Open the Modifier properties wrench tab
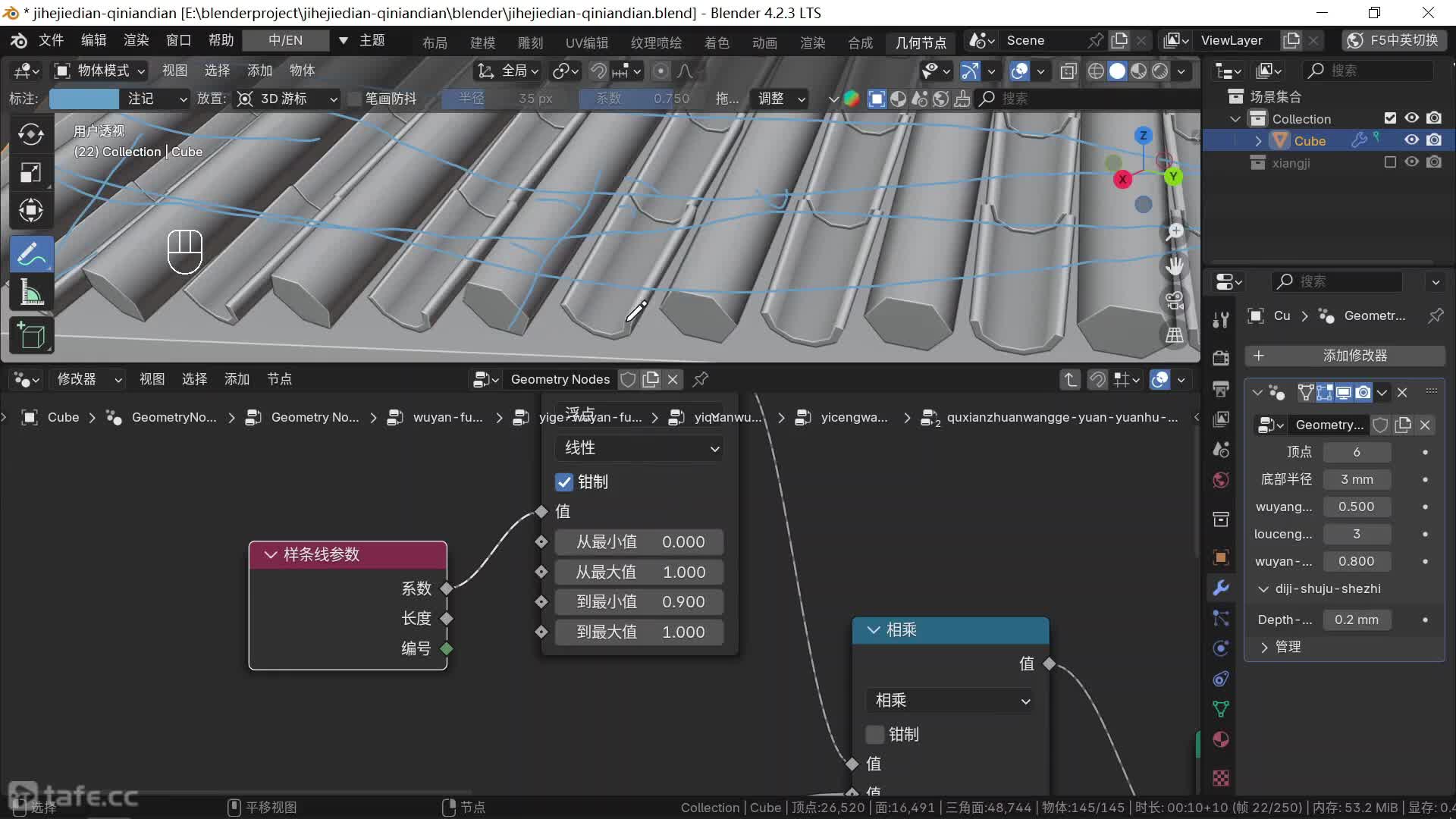This screenshot has height=819, width=1456. pos(1221,588)
